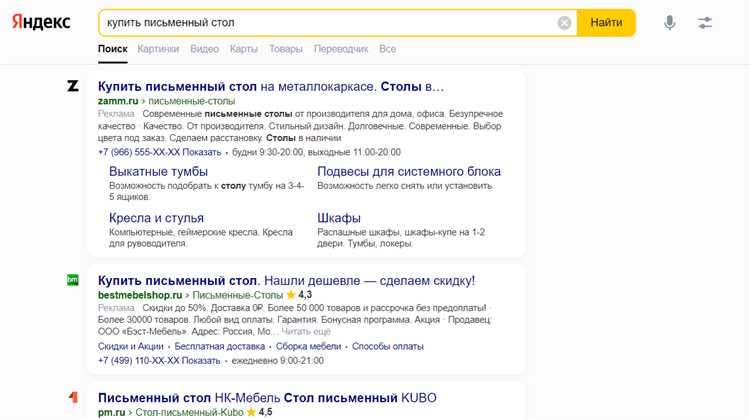The image size is (750, 420).
Task: Open the письменные-столы breadcrumb link
Action: tap(192, 101)
